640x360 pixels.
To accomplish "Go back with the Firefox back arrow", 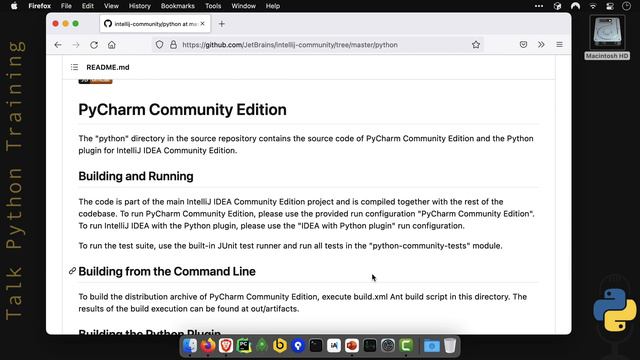I will click(x=58, y=45).
